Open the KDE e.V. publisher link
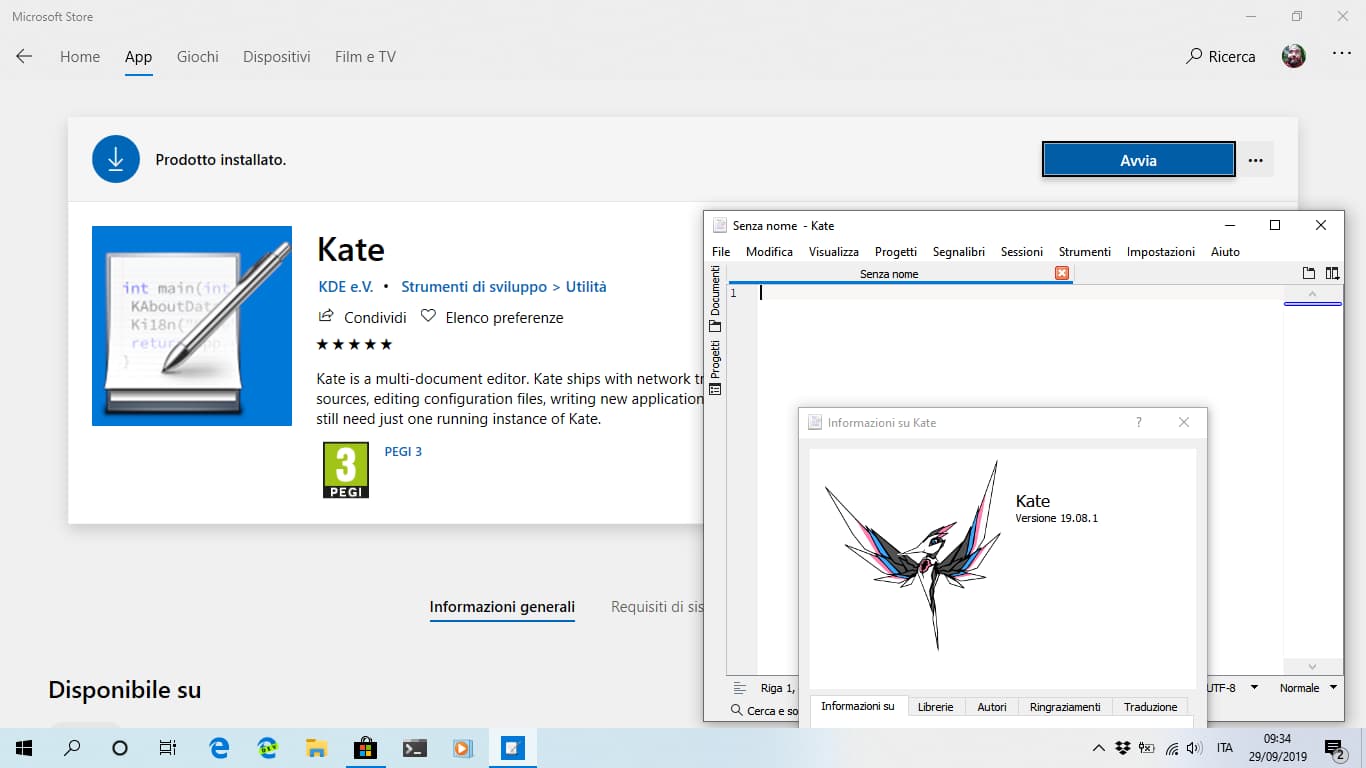1366x768 pixels. [346, 287]
